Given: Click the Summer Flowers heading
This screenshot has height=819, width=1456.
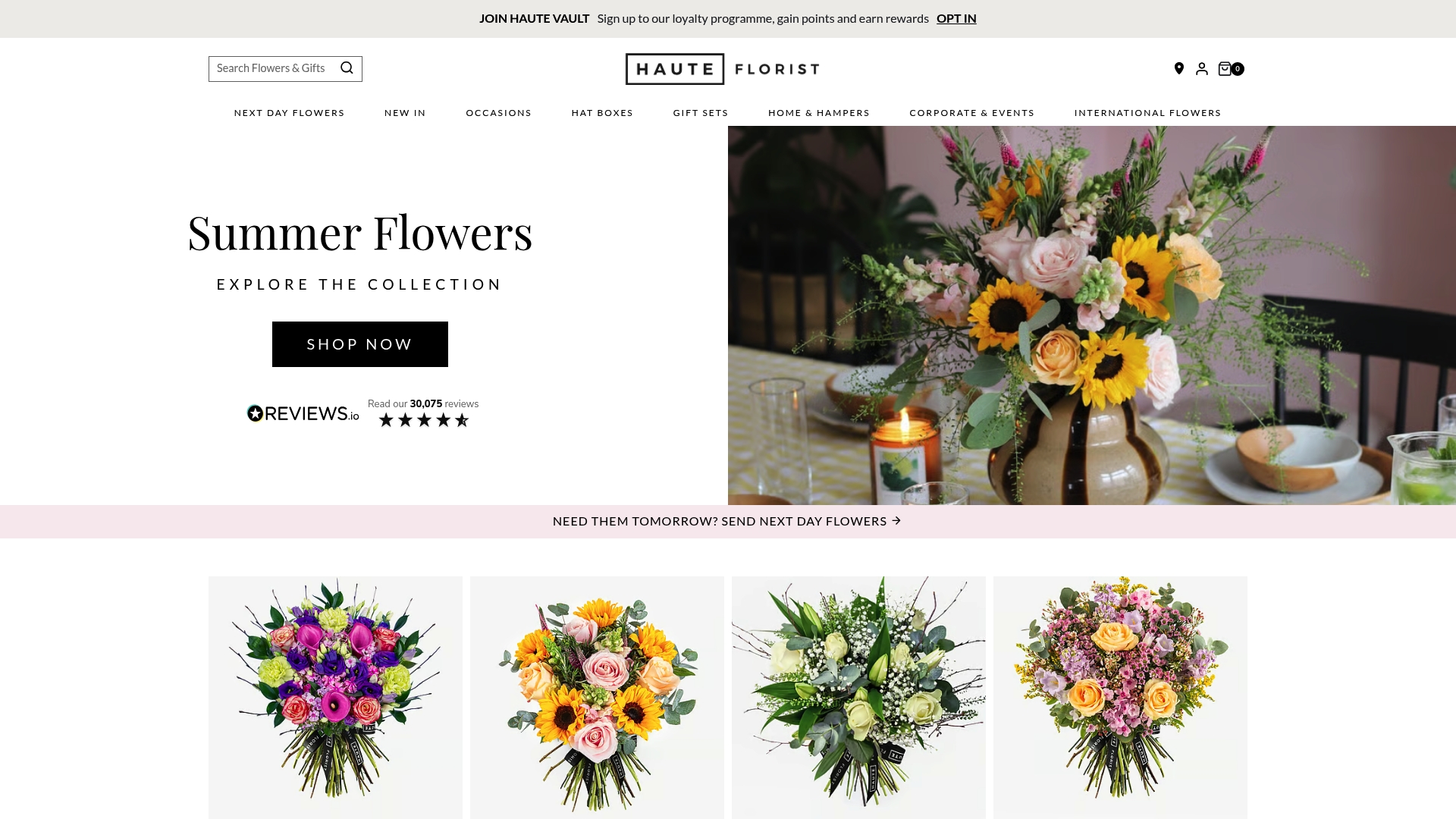Looking at the screenshot, I should coord(360,232).
